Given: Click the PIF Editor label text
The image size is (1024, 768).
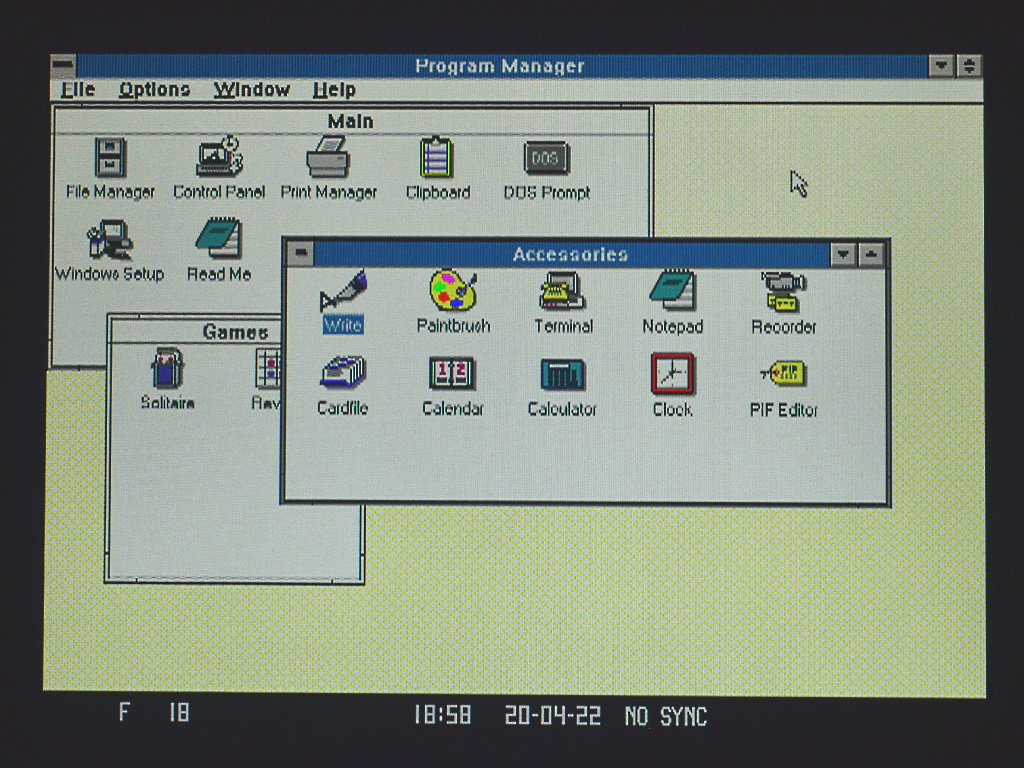Looking at the screenshot, I should 784,410.
